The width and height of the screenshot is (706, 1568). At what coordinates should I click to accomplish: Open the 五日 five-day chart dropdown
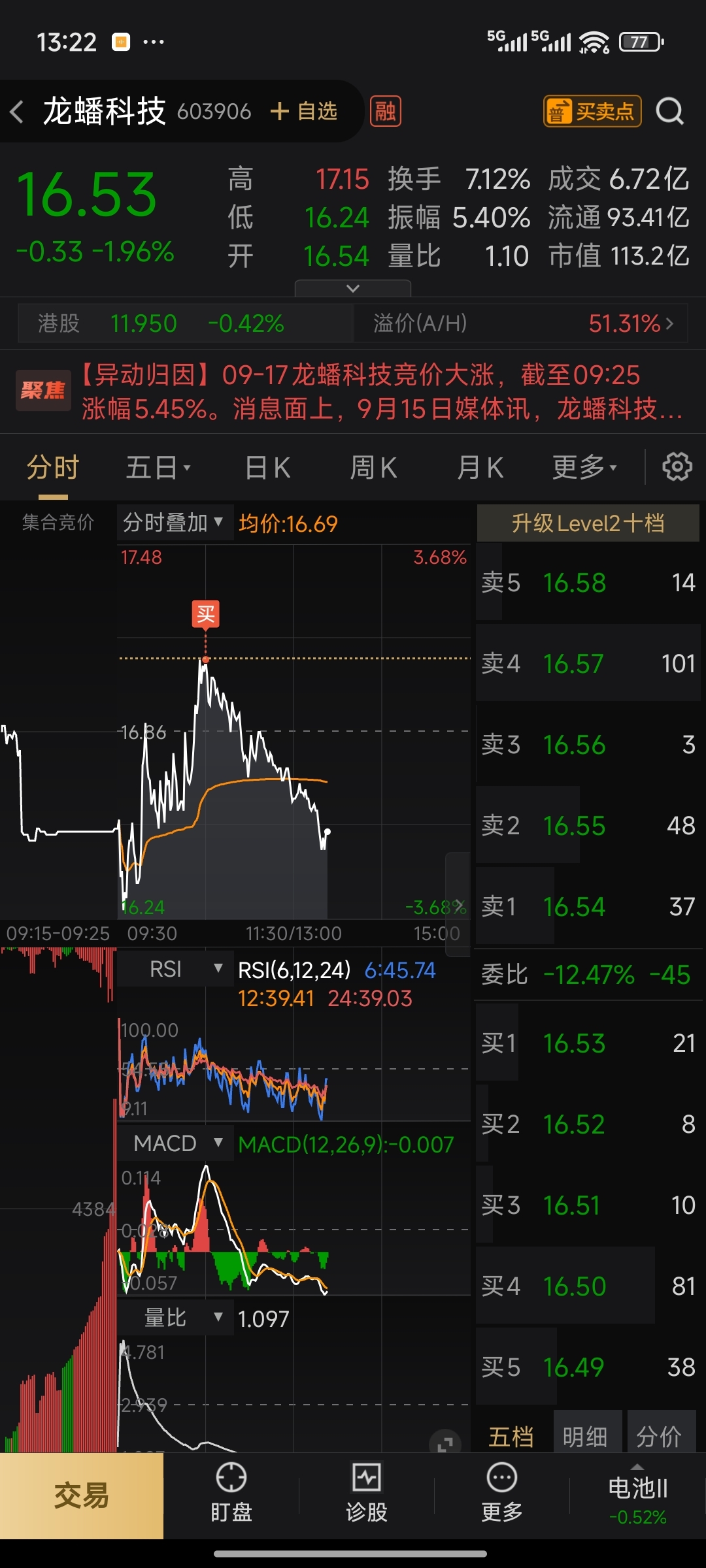158,468
